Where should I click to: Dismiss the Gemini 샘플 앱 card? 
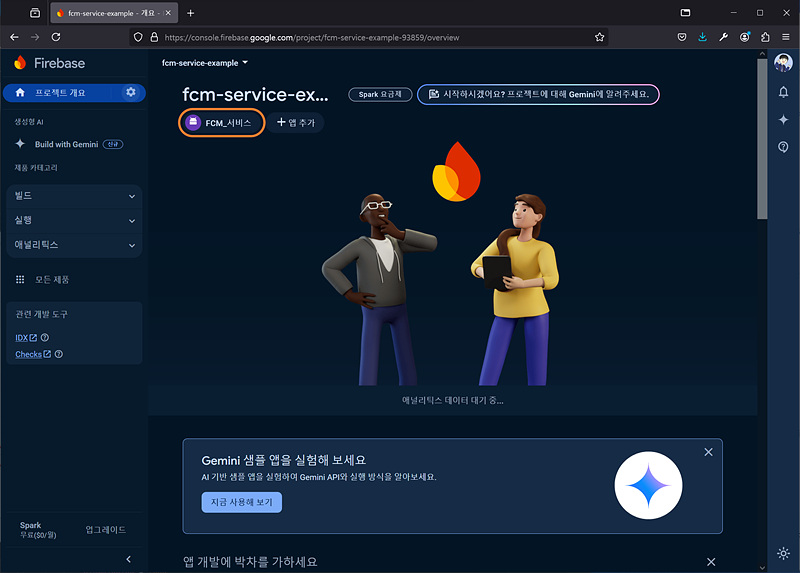[708, 452]
